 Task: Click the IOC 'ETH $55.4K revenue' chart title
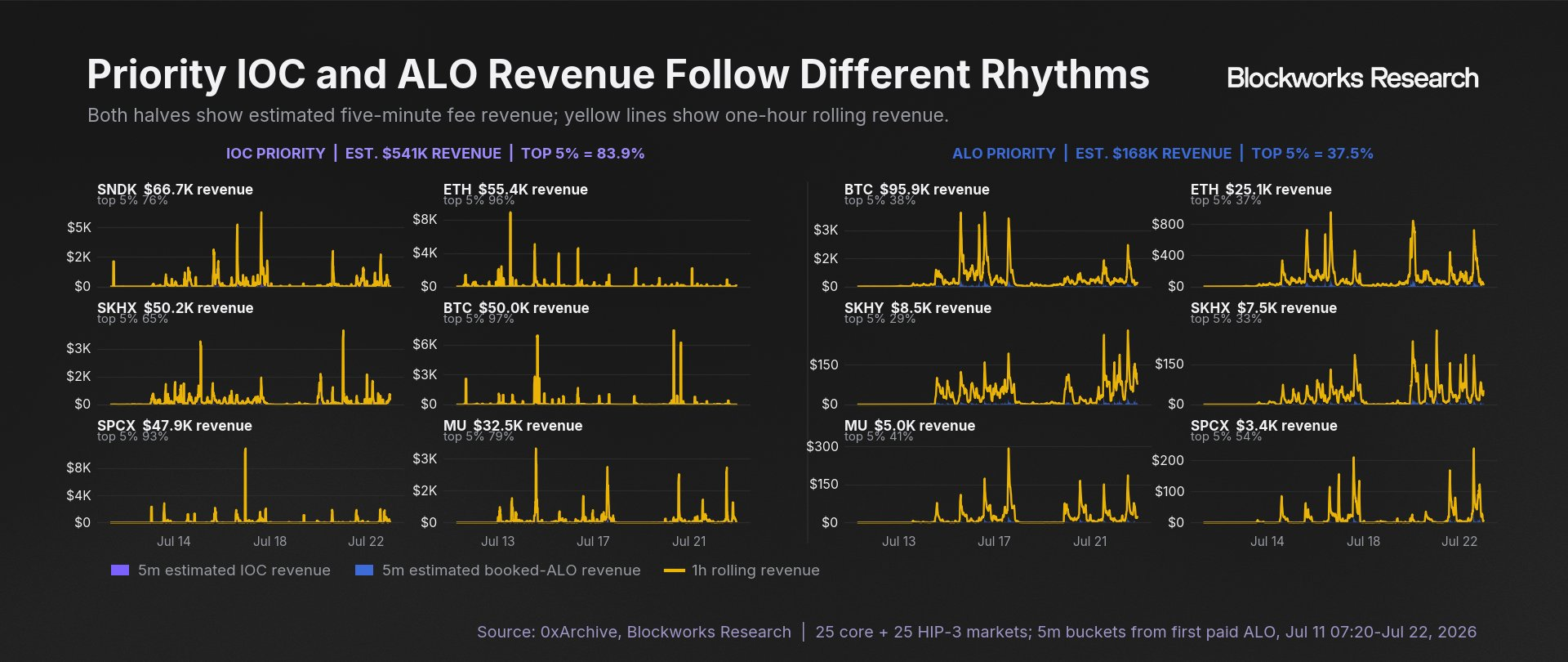tap(515, 189)
